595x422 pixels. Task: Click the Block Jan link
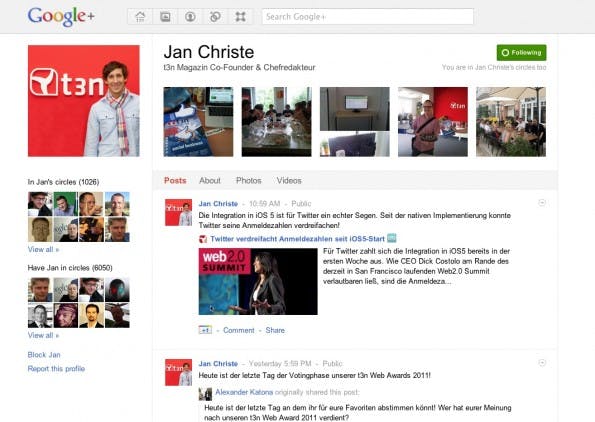click(x=44, y=355)
